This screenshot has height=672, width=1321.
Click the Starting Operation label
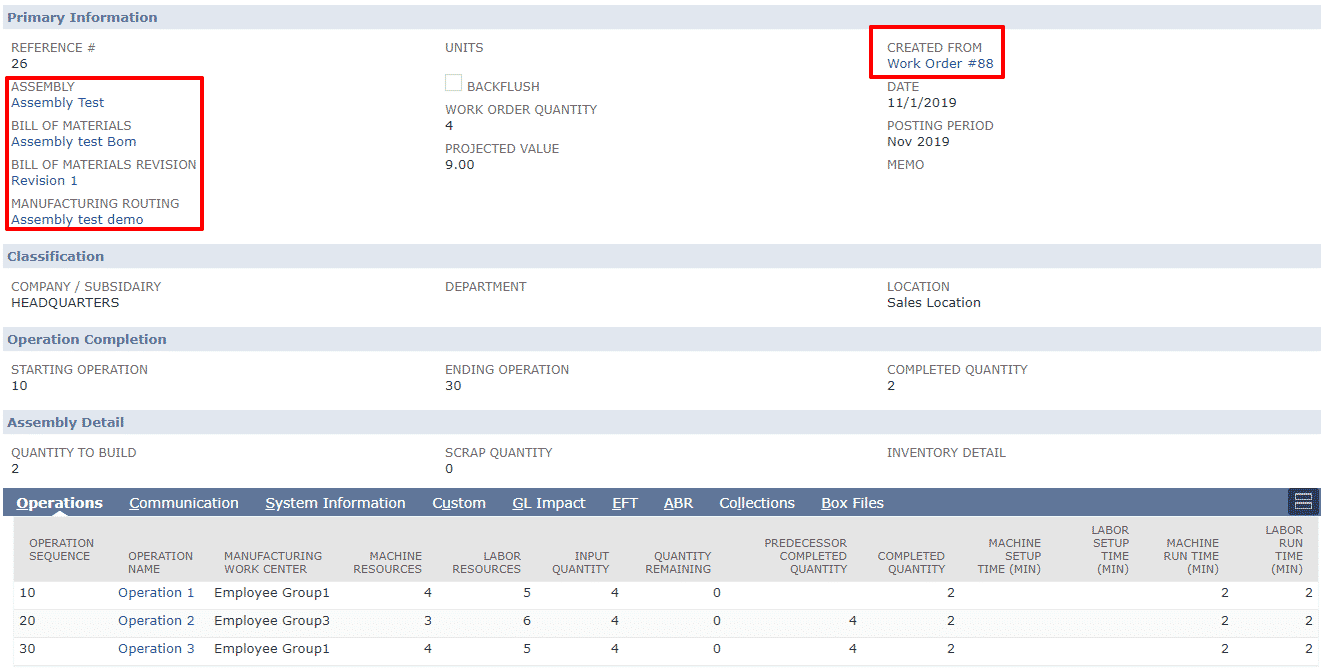(x=79, y=370)
